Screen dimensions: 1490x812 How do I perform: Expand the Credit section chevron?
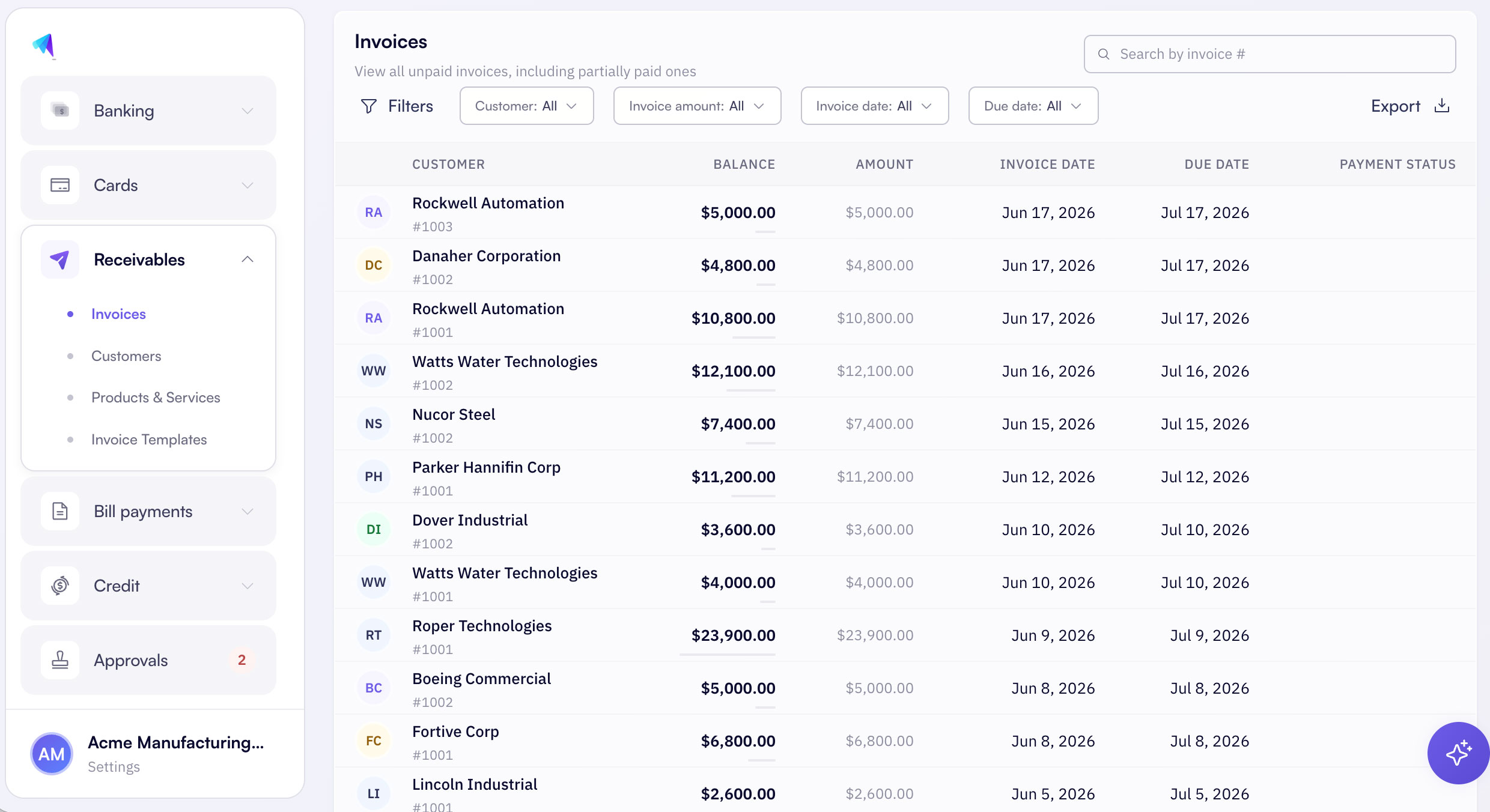(248, 586)
